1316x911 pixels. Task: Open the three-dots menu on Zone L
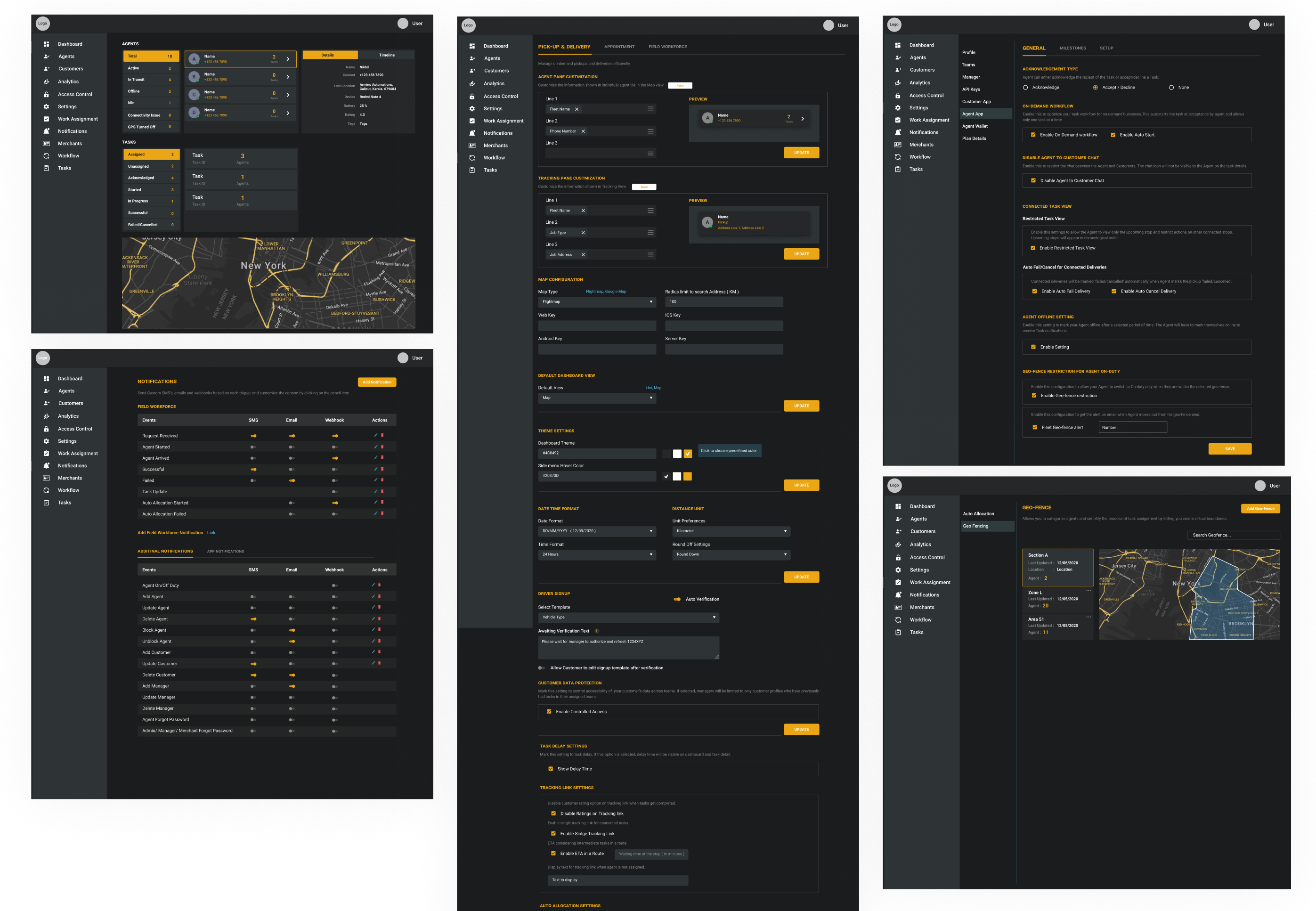[1089, 590]
